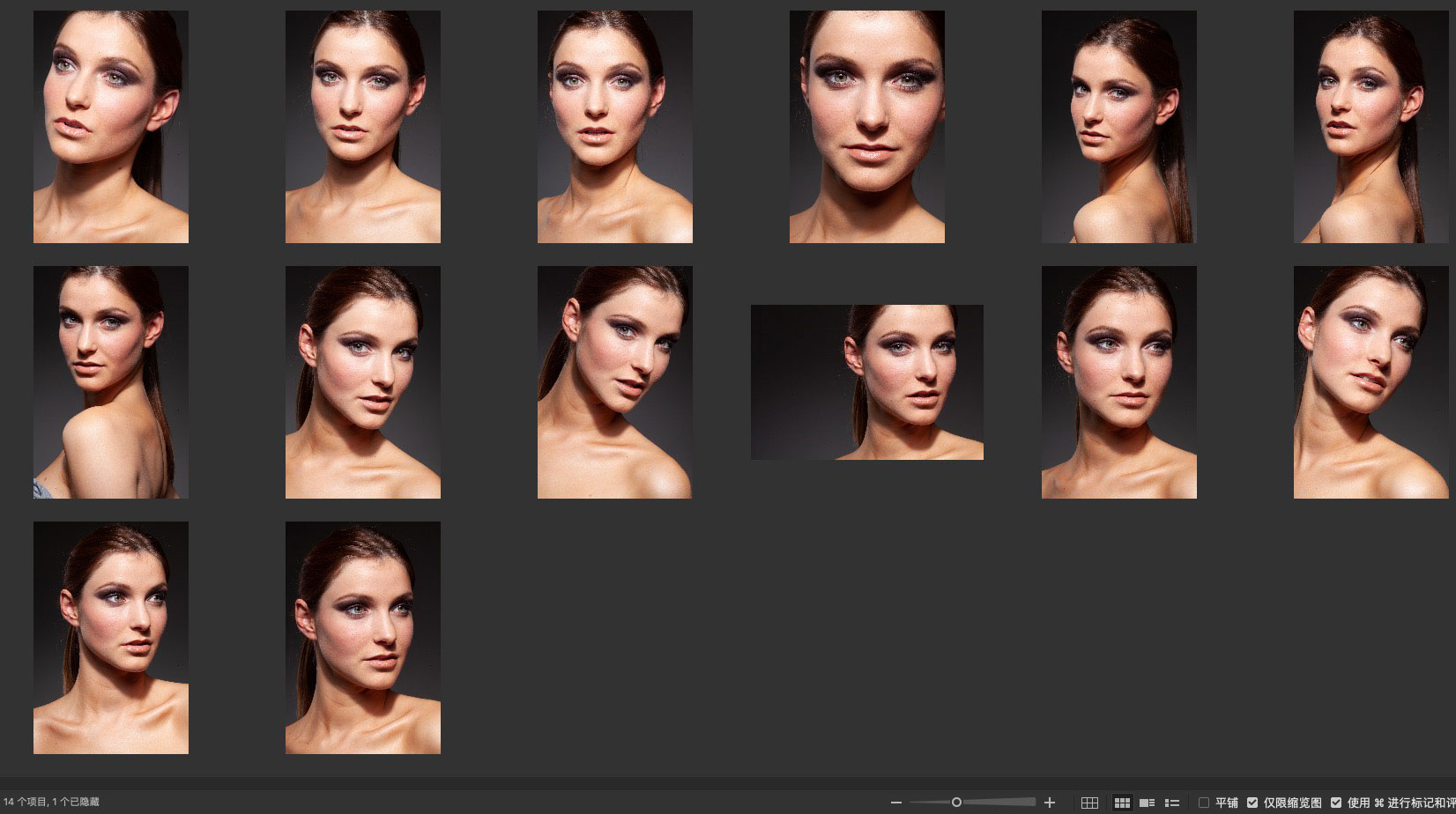Select the last thumbnail in the second row
The width and height of the screenshot is (1456, 814).
tap(1371, 382)
